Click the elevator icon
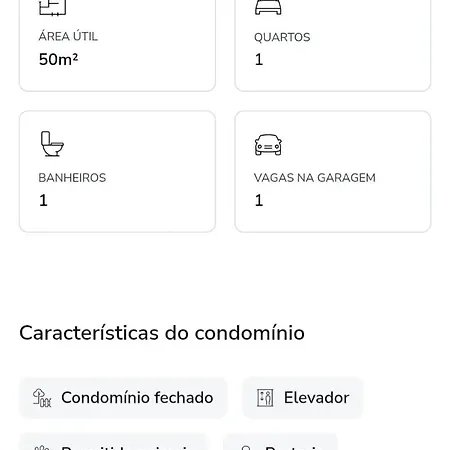 click(x=265, y=398)
